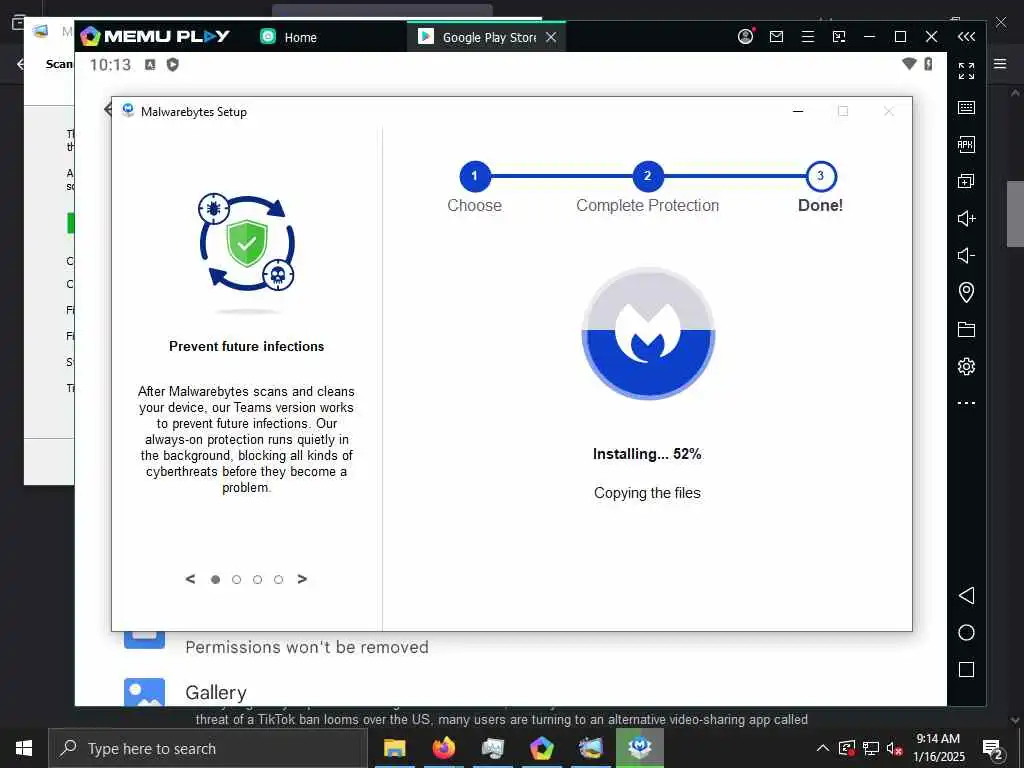Open the taskbar clock showing 9:14 AM
The image size is (1024, 768).
938,748
